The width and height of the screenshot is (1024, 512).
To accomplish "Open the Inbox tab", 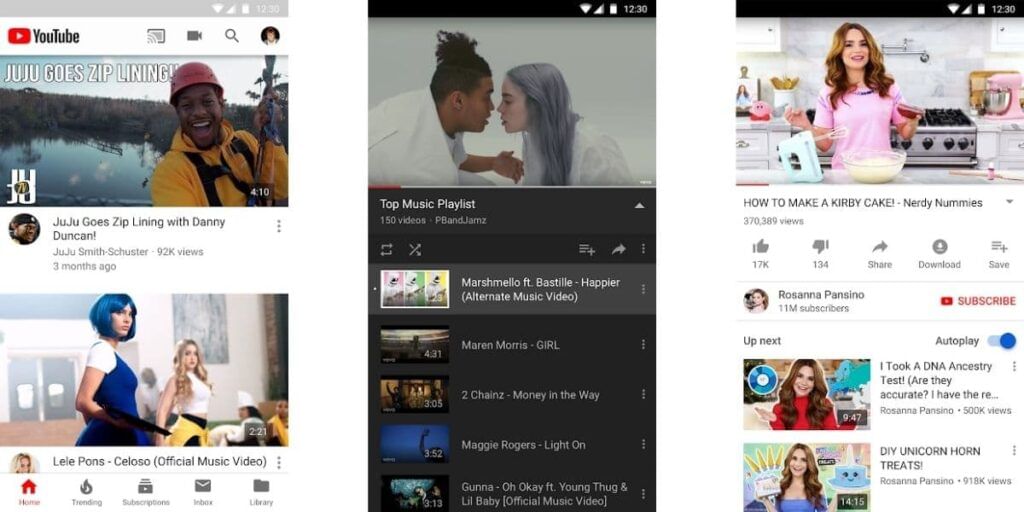I will (x=203, y=492).
